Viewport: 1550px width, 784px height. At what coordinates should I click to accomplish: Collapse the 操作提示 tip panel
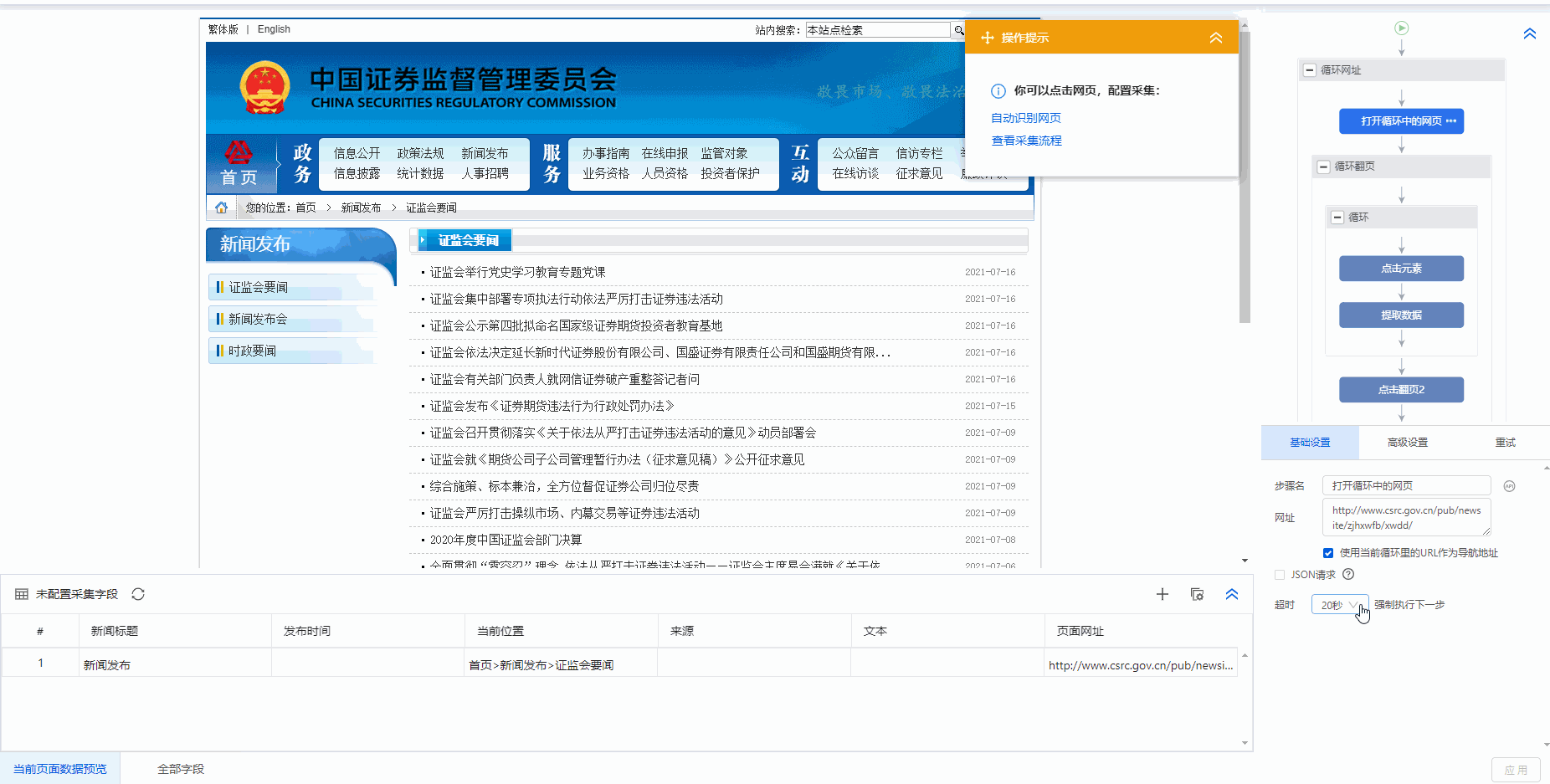click(1215, 38)
